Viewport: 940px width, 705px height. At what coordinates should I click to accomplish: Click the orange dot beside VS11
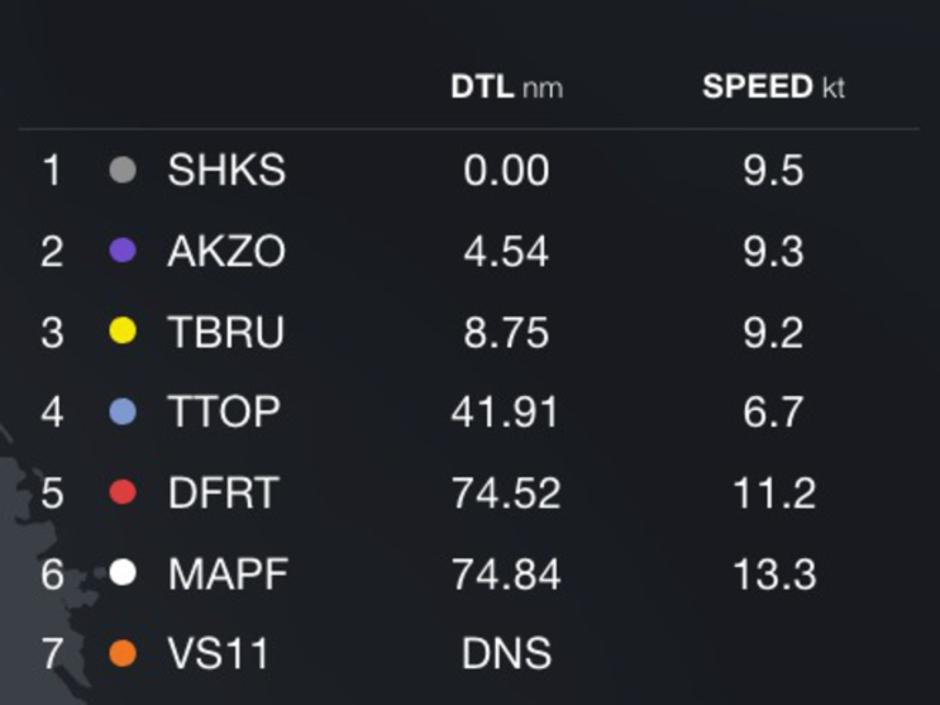pyautogui.click(x=122, y=654)
